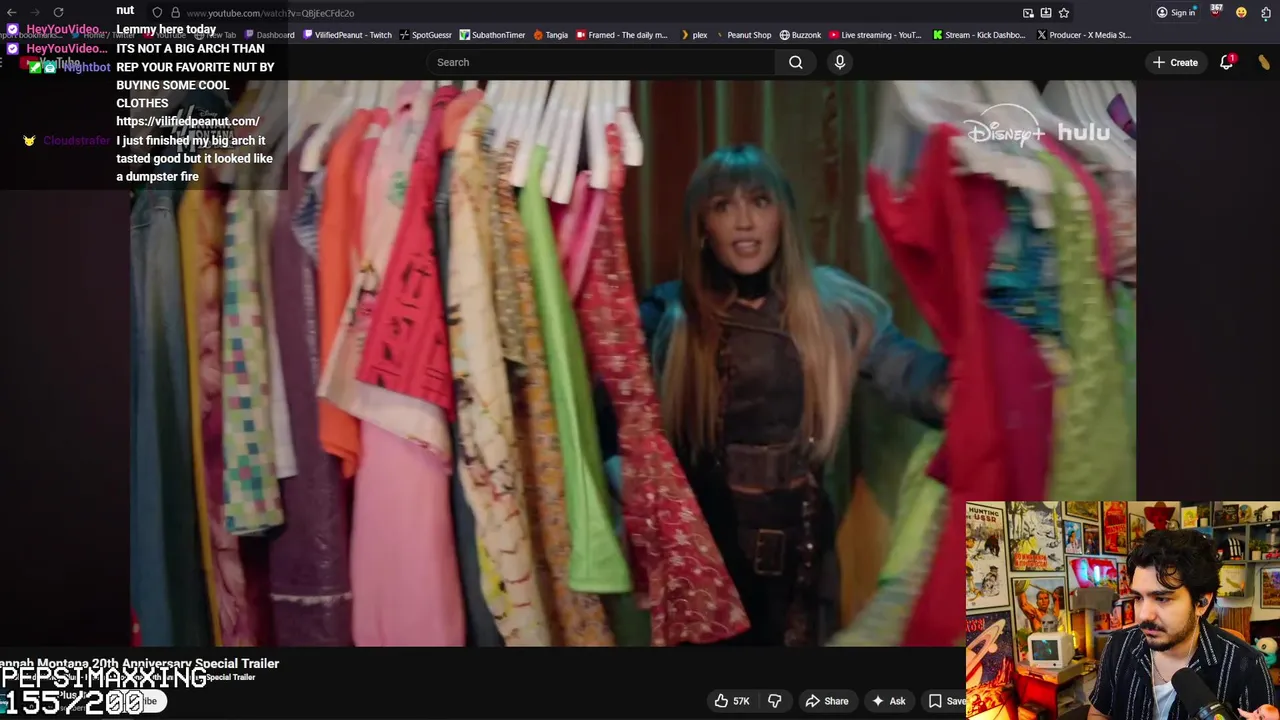Click the browser Sign in profile button
Viewport: 1280px width, 720px height.
coord(1176,13)
